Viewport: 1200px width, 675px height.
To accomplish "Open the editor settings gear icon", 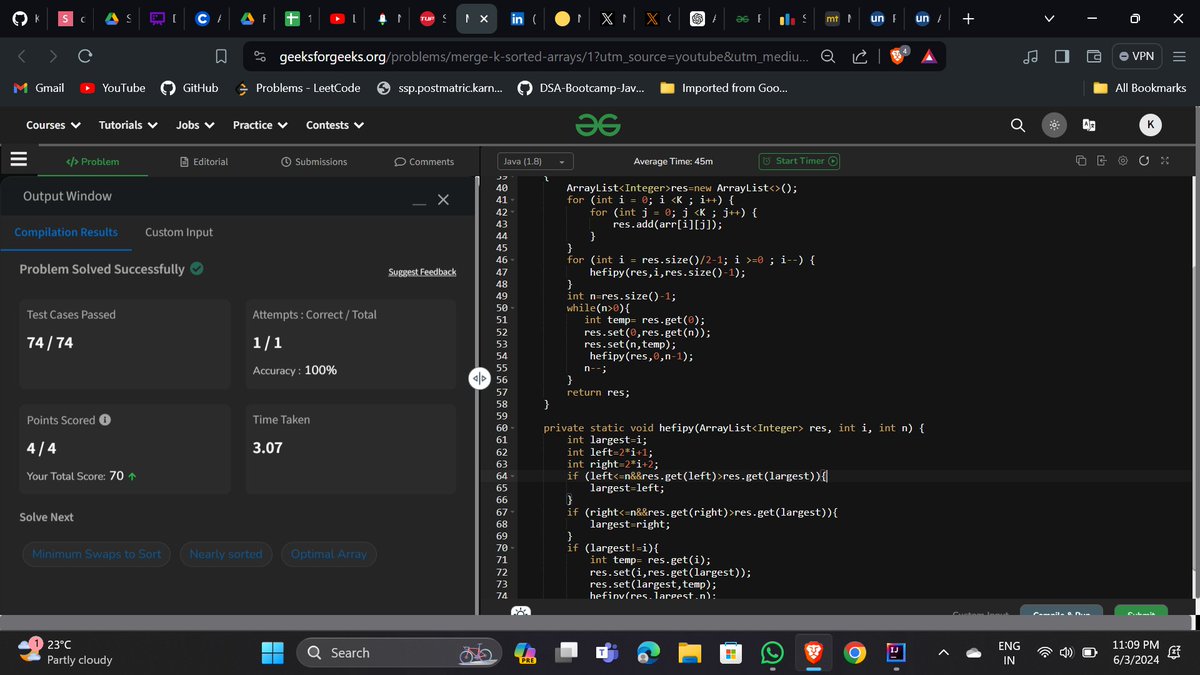I will 1123,161.
